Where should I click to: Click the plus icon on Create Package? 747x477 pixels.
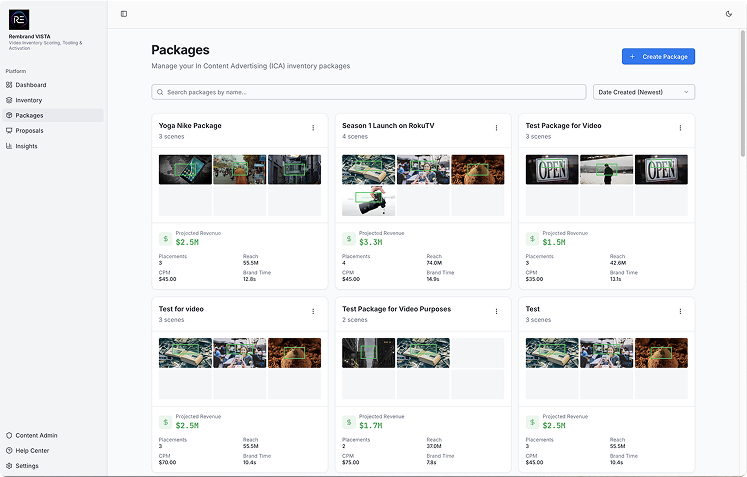pyautogui.click(x=632, y=56)
